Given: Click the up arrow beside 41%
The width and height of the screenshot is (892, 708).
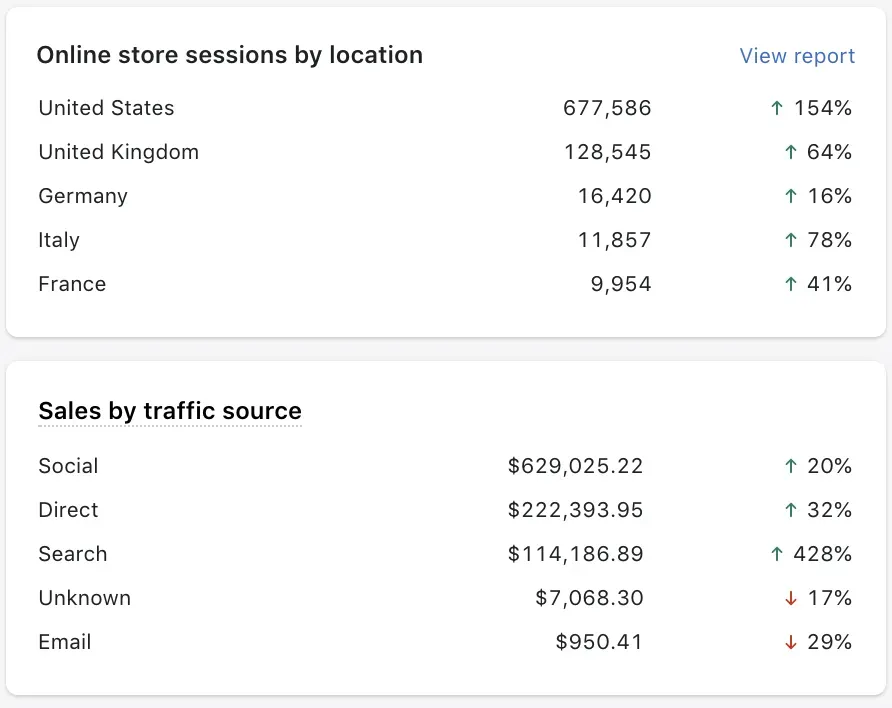Looking at the screenshot, I should click(790, 284).
